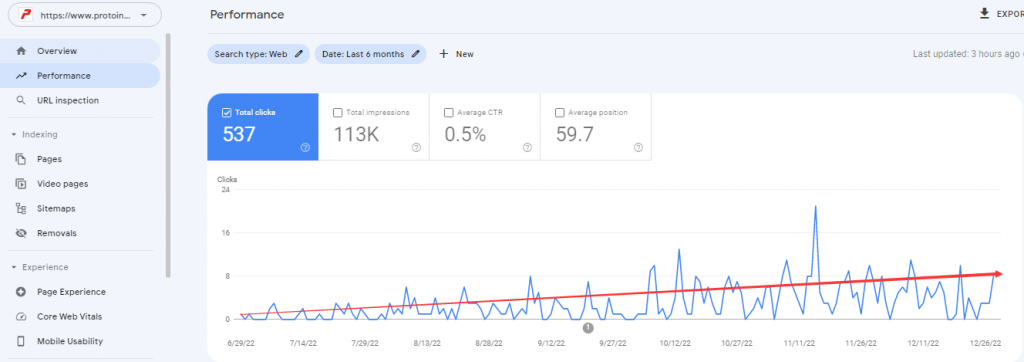Click the Pages document icon
This screenshot has height=362, width=1024.
click(22, 159)
